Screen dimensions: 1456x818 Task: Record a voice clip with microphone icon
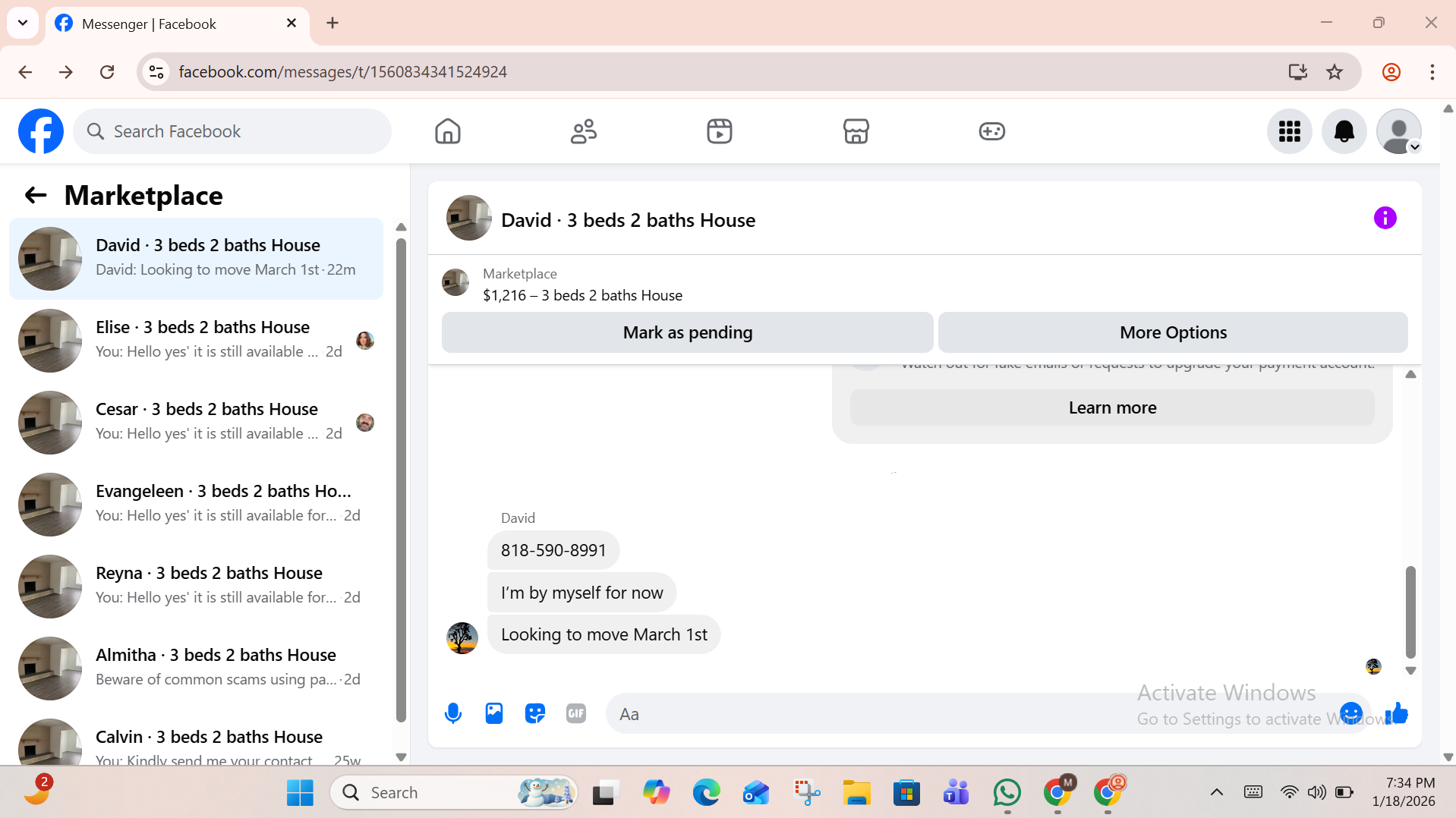coord(453,713)
